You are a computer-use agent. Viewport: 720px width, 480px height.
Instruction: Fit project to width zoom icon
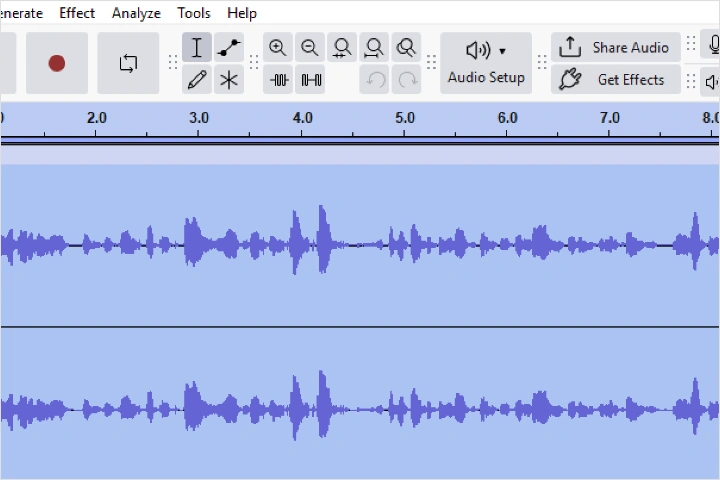[374, 47]
